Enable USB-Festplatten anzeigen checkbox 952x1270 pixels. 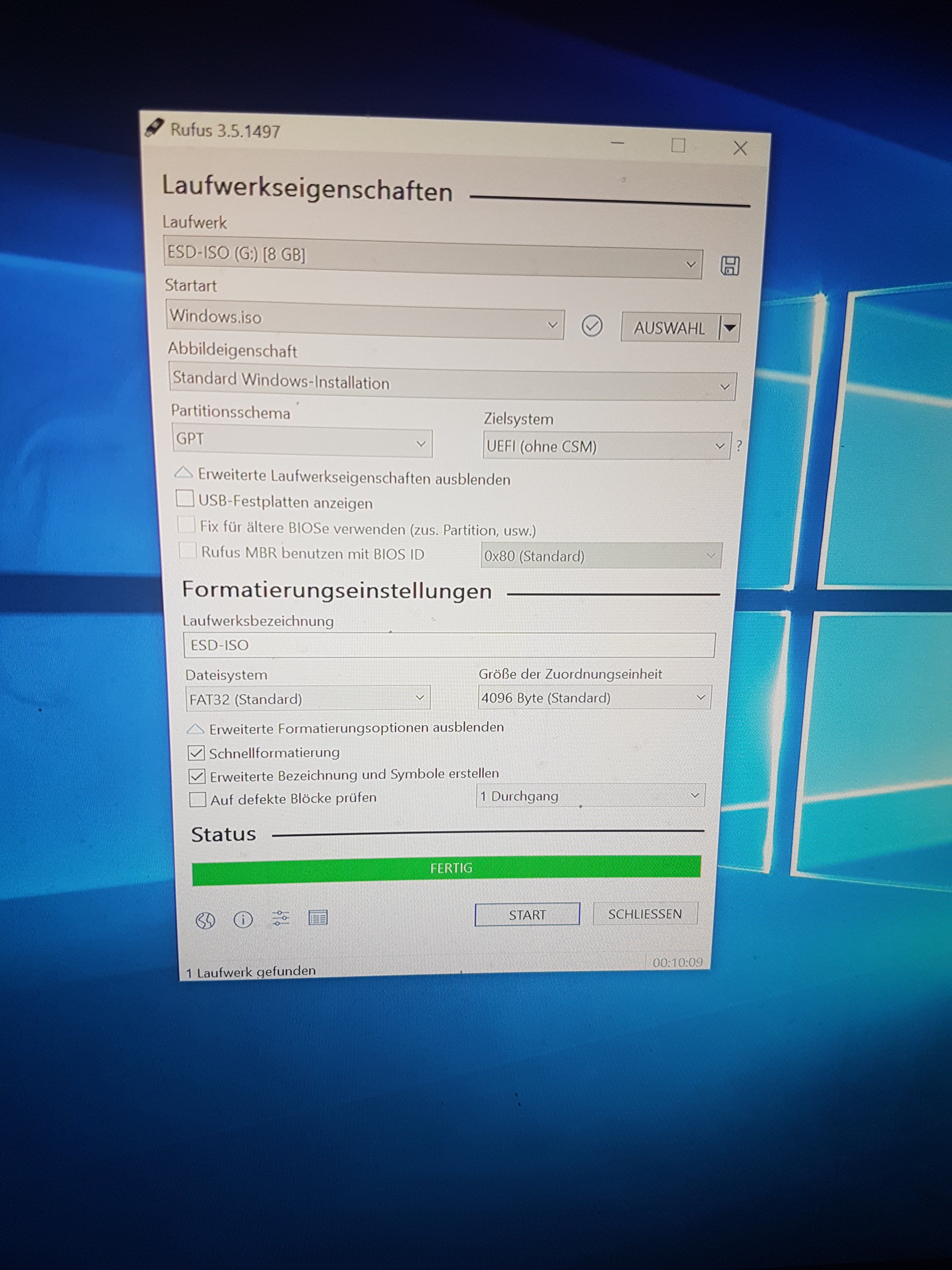point(185,498)
